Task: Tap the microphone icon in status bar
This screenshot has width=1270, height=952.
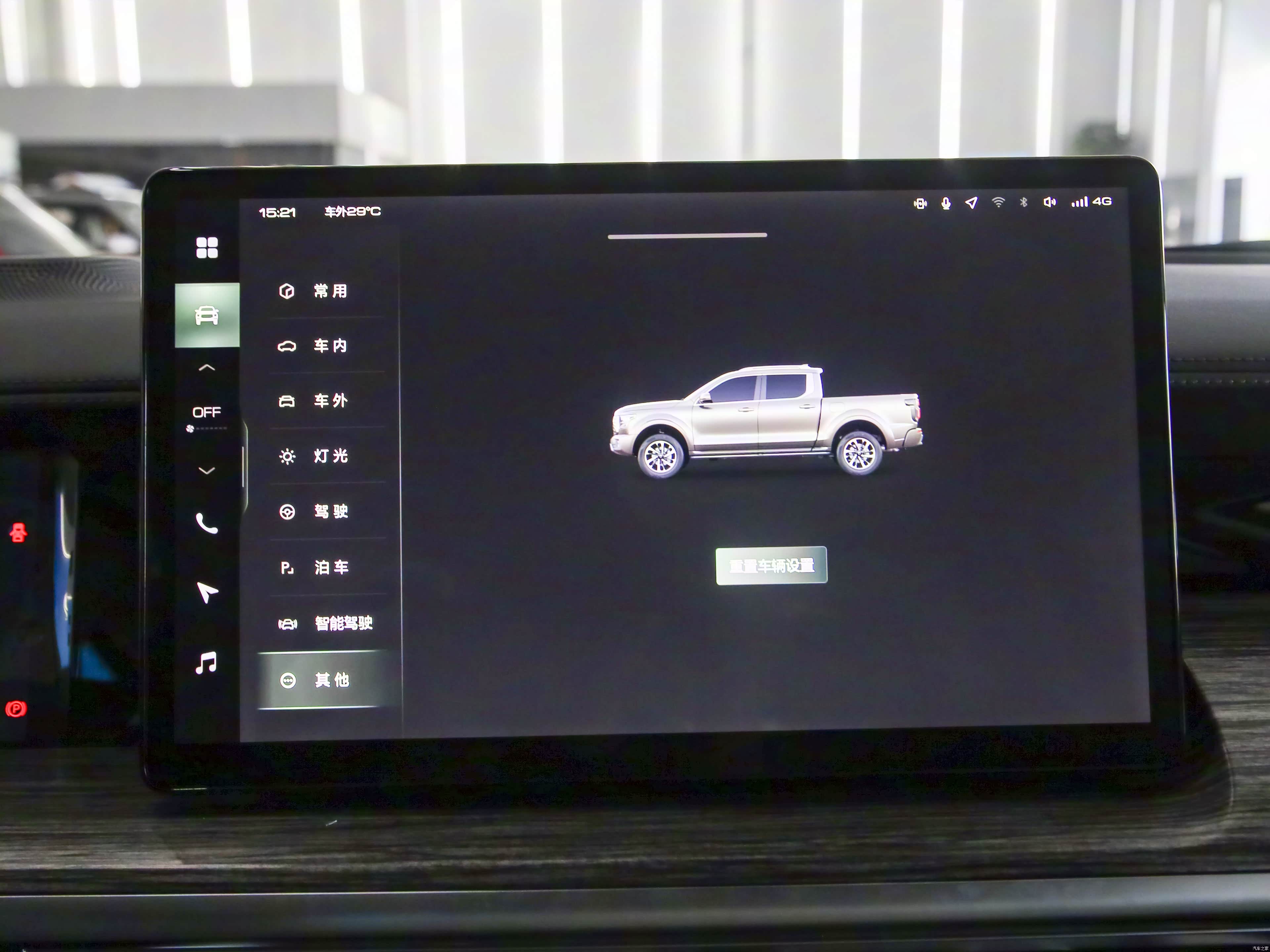Action: tap(946, 203)
